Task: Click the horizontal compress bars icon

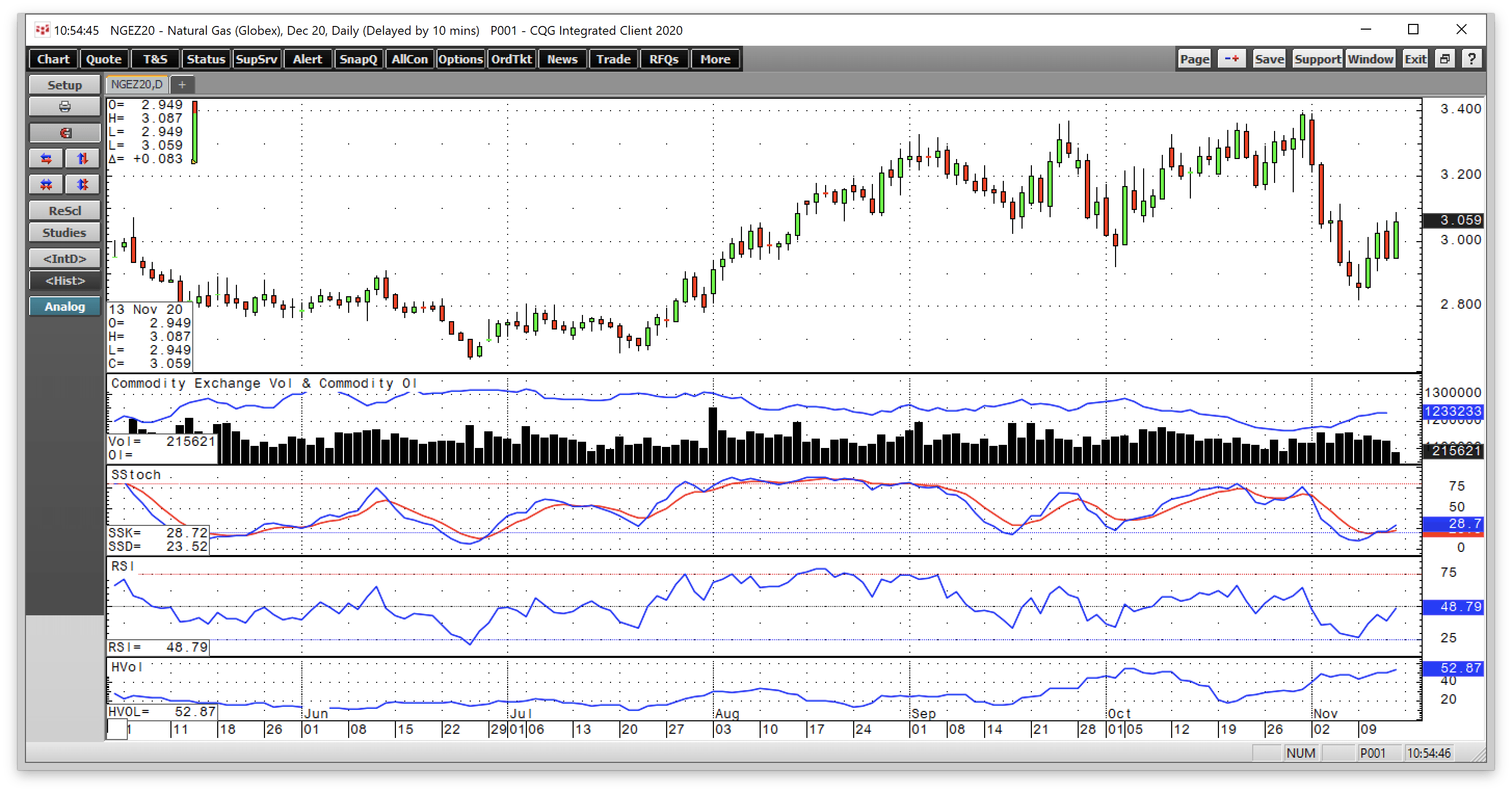Action: (x=45, y=184)
